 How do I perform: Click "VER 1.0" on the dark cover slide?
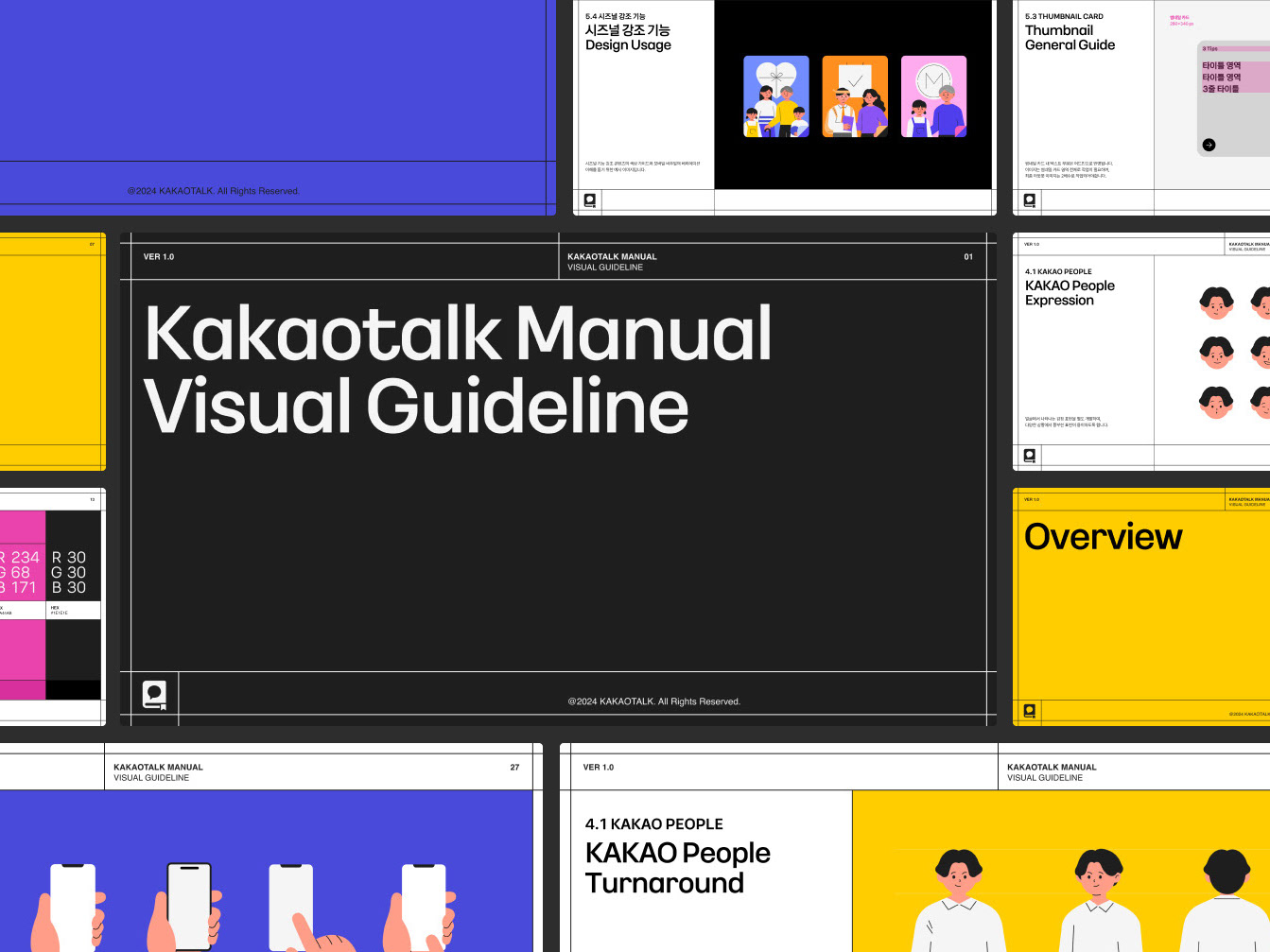click(x=159, y=257)
